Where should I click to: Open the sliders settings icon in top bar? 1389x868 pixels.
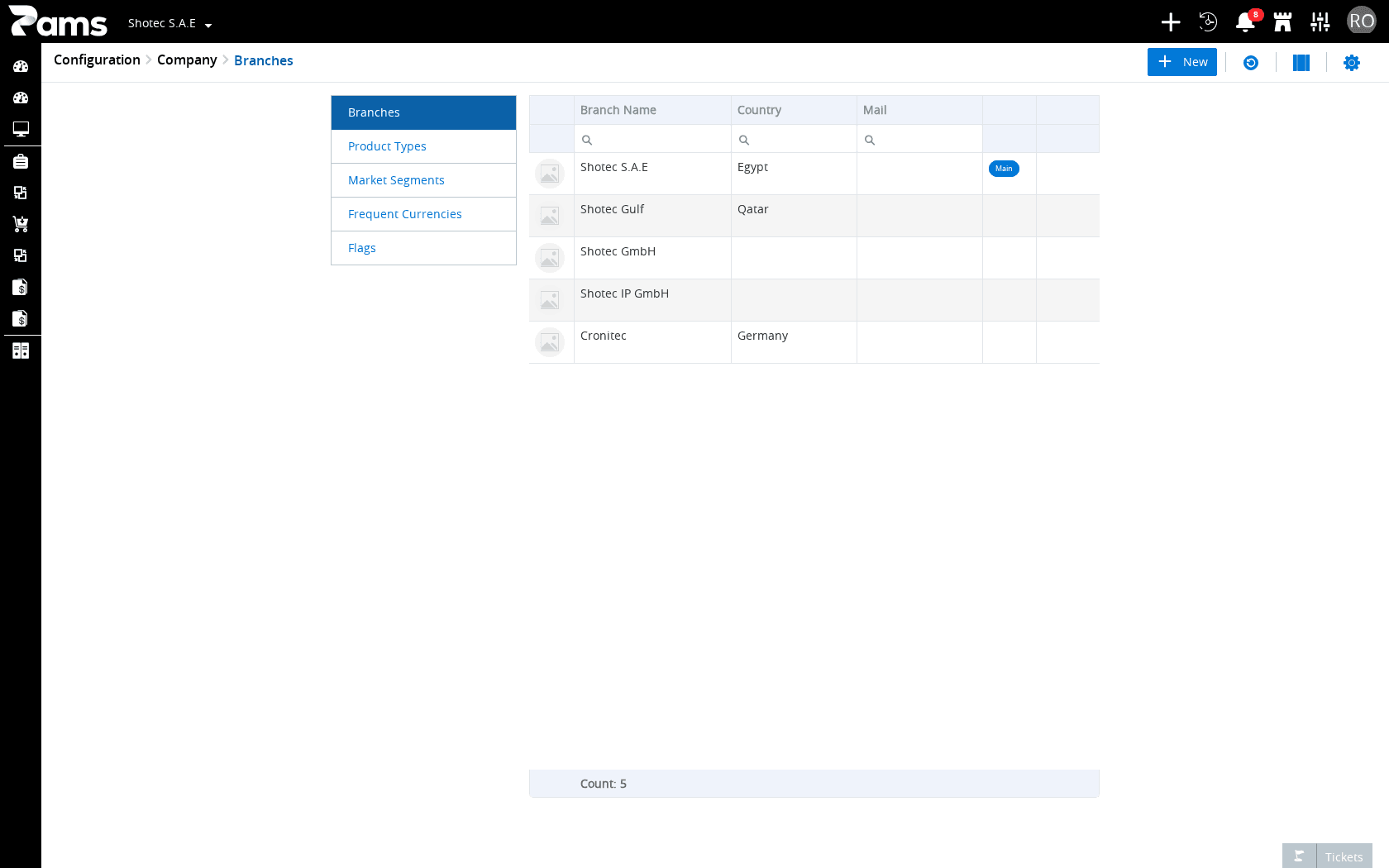[x=1320, y=21]
